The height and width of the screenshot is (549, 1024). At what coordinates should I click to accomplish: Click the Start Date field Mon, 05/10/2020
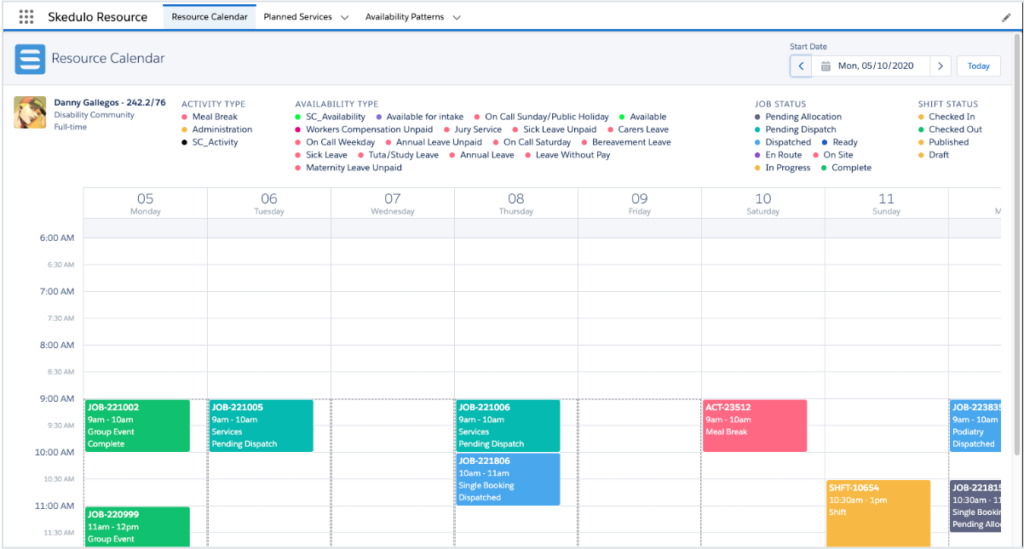coord(871,66)
